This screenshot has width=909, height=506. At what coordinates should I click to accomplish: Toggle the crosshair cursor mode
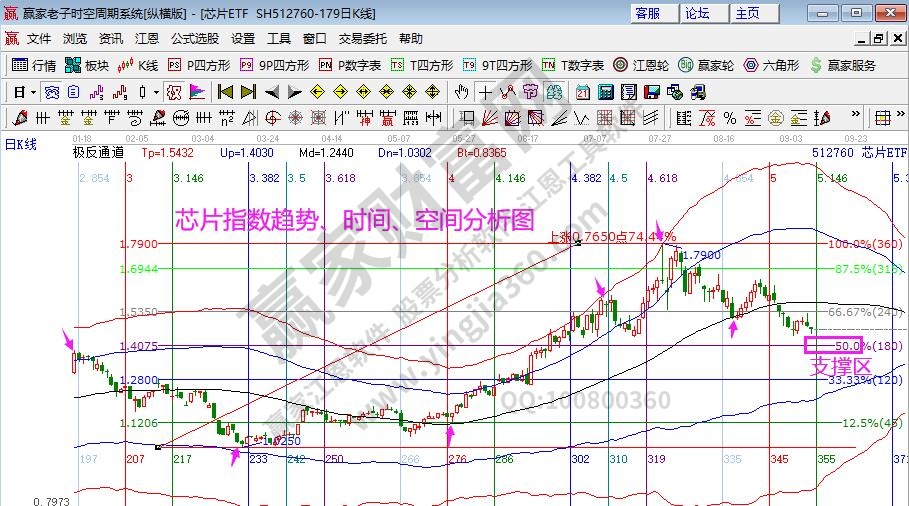(485, 92)
